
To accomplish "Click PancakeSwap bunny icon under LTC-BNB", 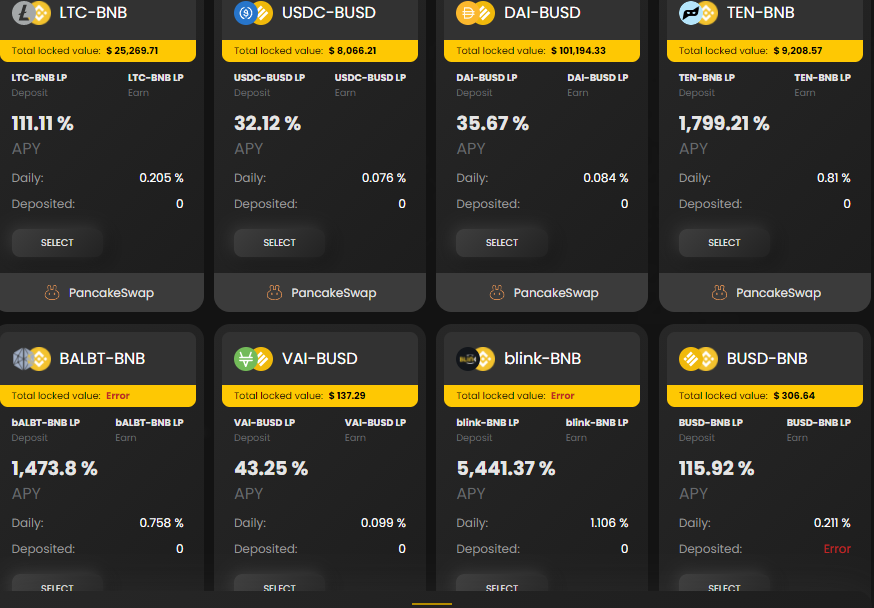I will pos(52,293).
